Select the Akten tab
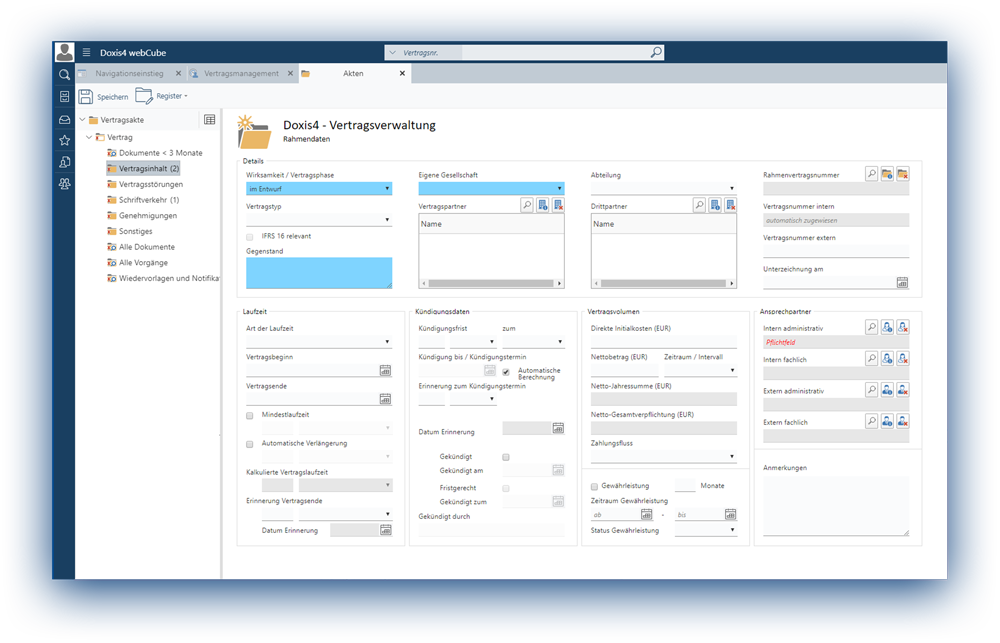This screenshot has height=643, width=1000. pyautogui.click(x=353, y=73)
